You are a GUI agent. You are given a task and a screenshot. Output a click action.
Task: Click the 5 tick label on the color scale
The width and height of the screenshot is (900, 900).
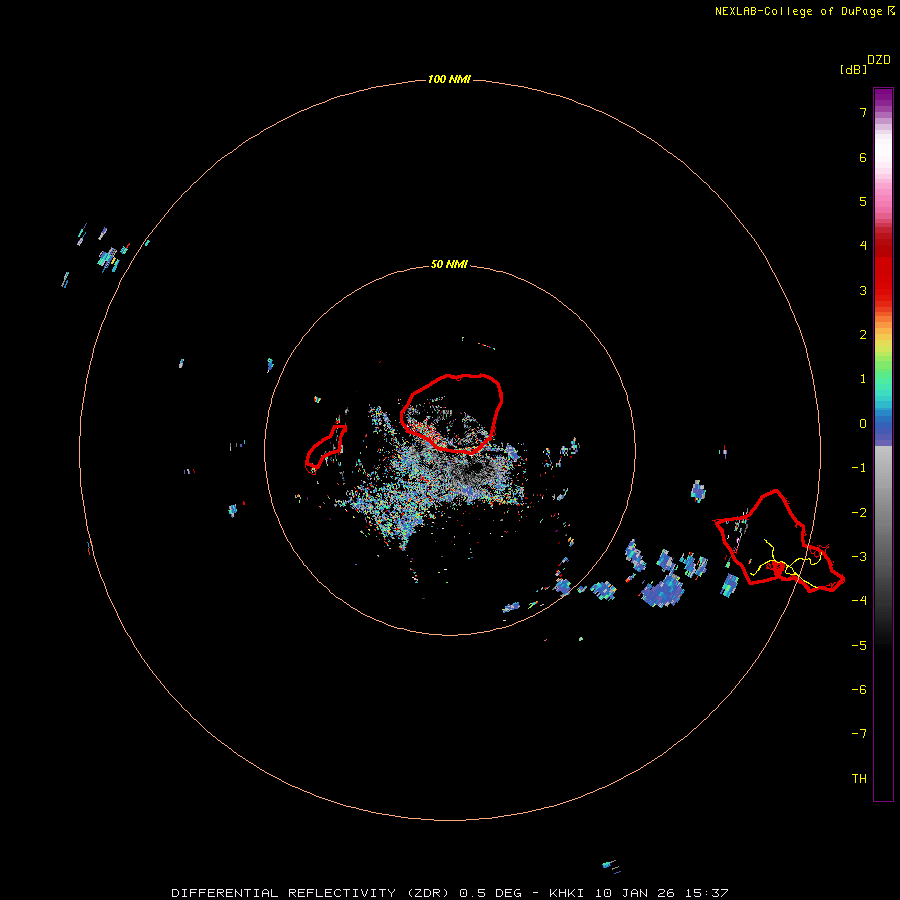tap(863, 201)
